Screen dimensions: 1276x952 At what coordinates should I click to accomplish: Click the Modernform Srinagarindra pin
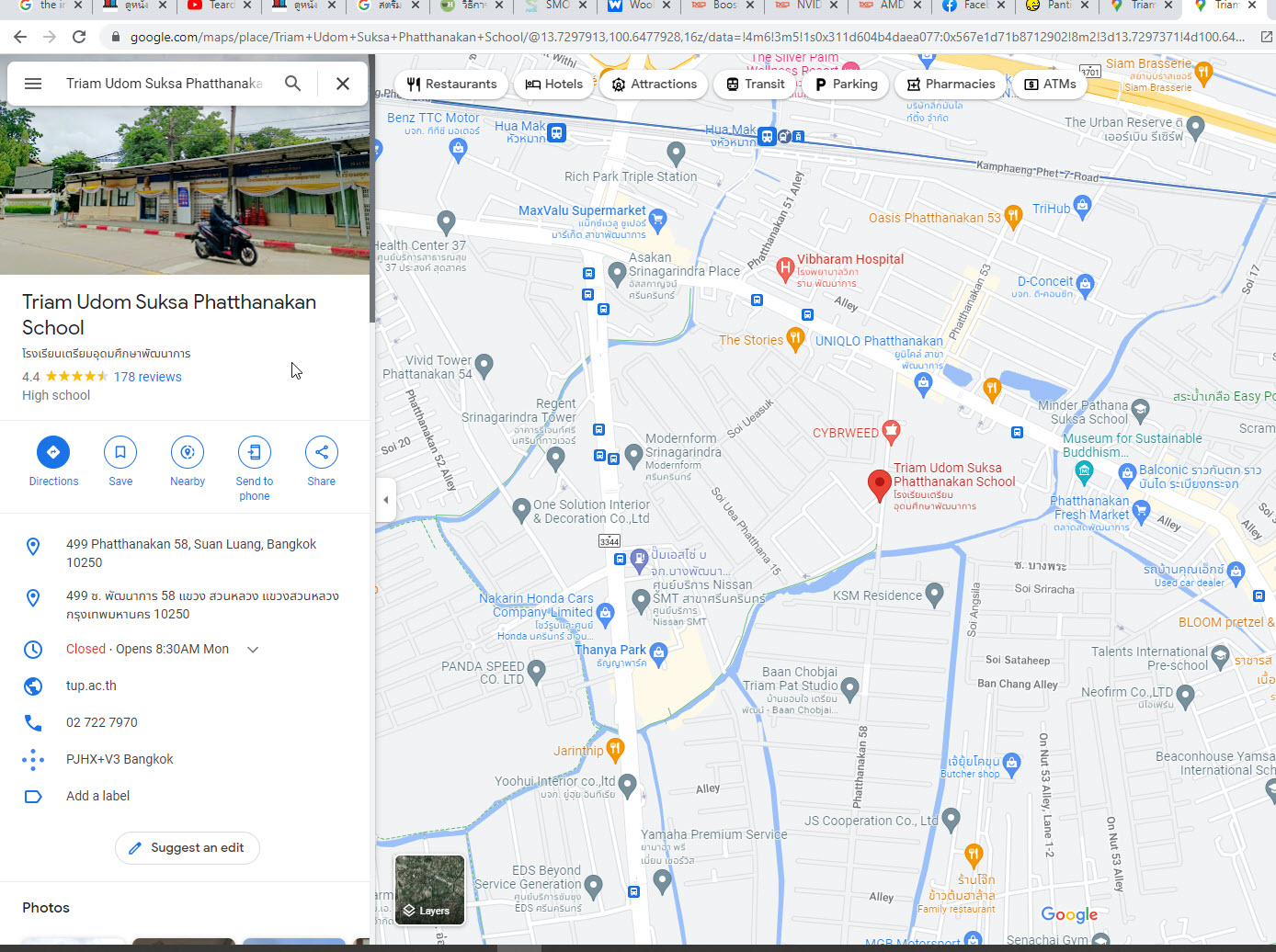click(633, 455)
